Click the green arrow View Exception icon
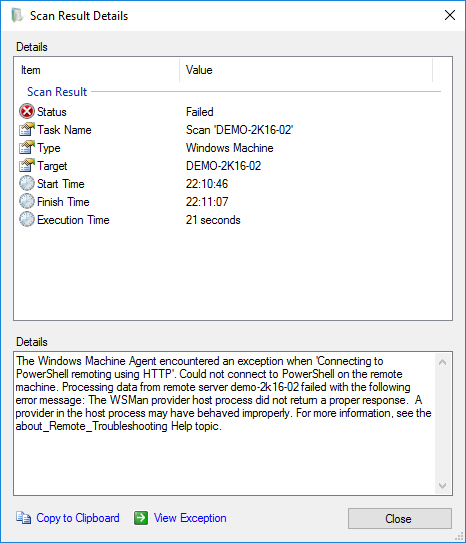This screenshot has height=543, width=466. 141,518
